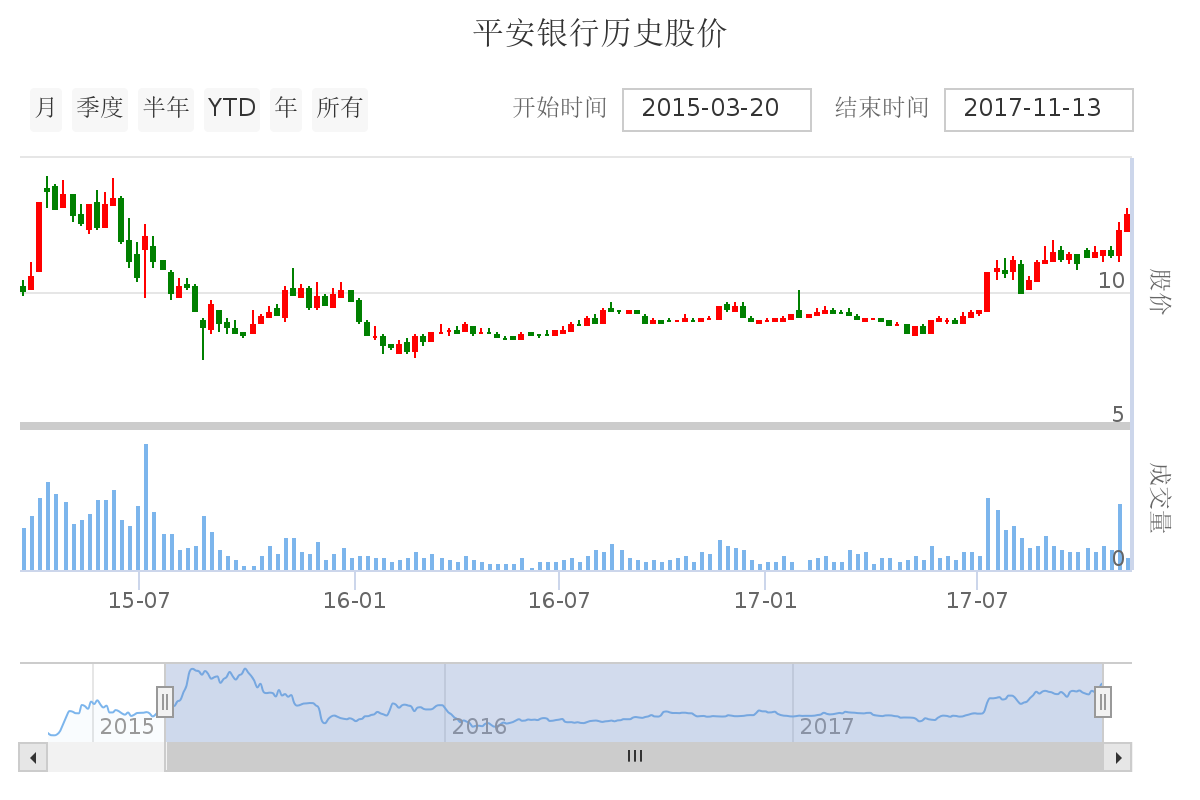Click the left scroll arrow of navigator
Image resolution: width=1200 pixels, height=800 pixels.
[x=33, y=757]
